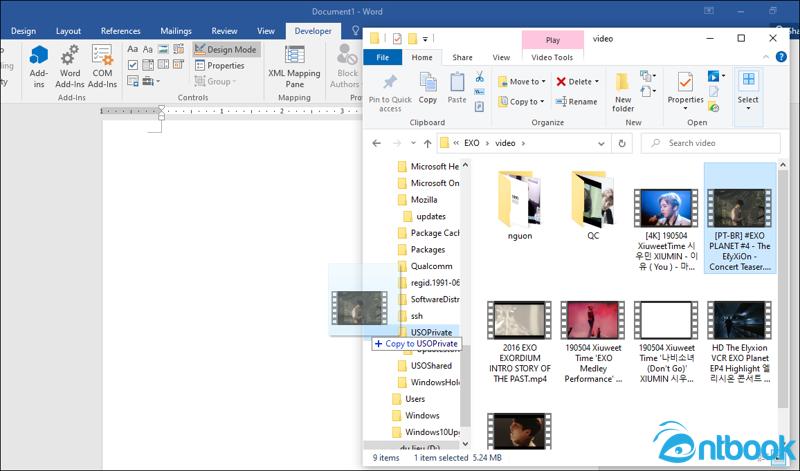Image resolution: width=800 pixels, height=471 pixels.
Task: Toggle Design Mode in Word Developer tab
Action: 226,49
